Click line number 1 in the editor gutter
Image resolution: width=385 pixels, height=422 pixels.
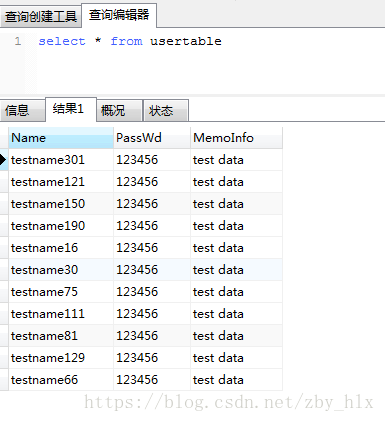[x=18, y=41]
